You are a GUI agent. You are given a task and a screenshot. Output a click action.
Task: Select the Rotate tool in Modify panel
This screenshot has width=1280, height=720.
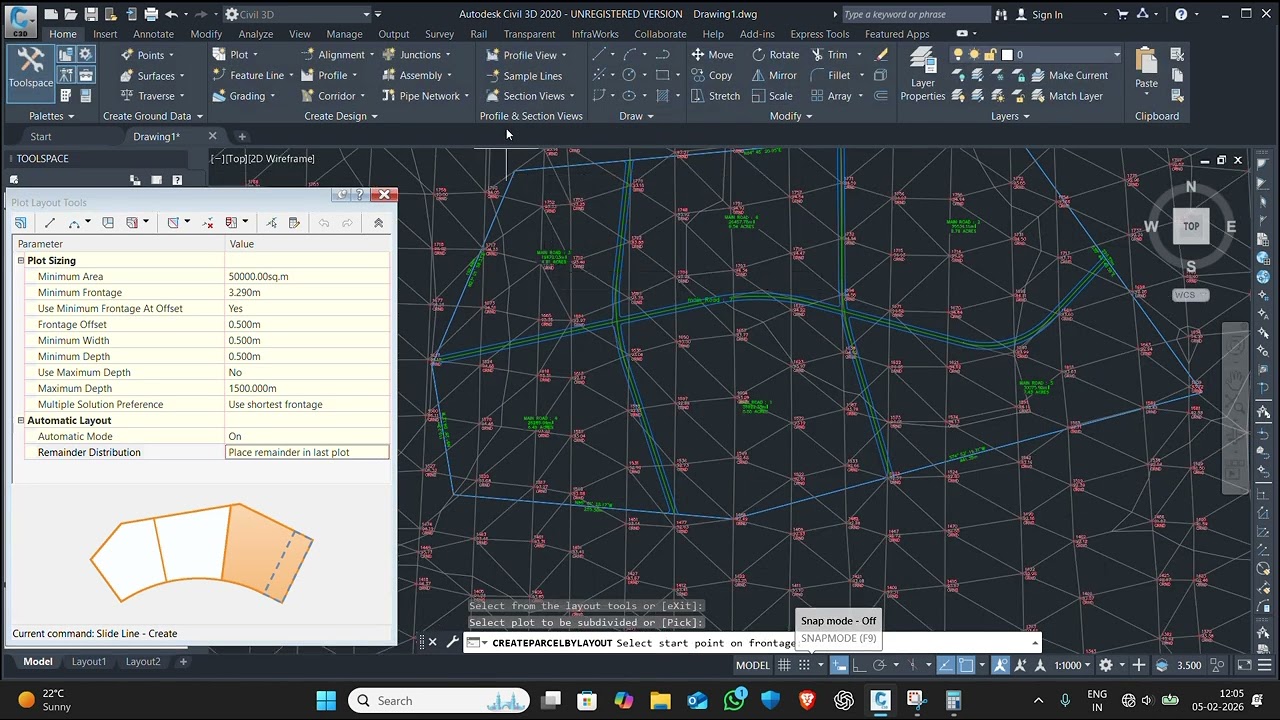click(775, 55)
